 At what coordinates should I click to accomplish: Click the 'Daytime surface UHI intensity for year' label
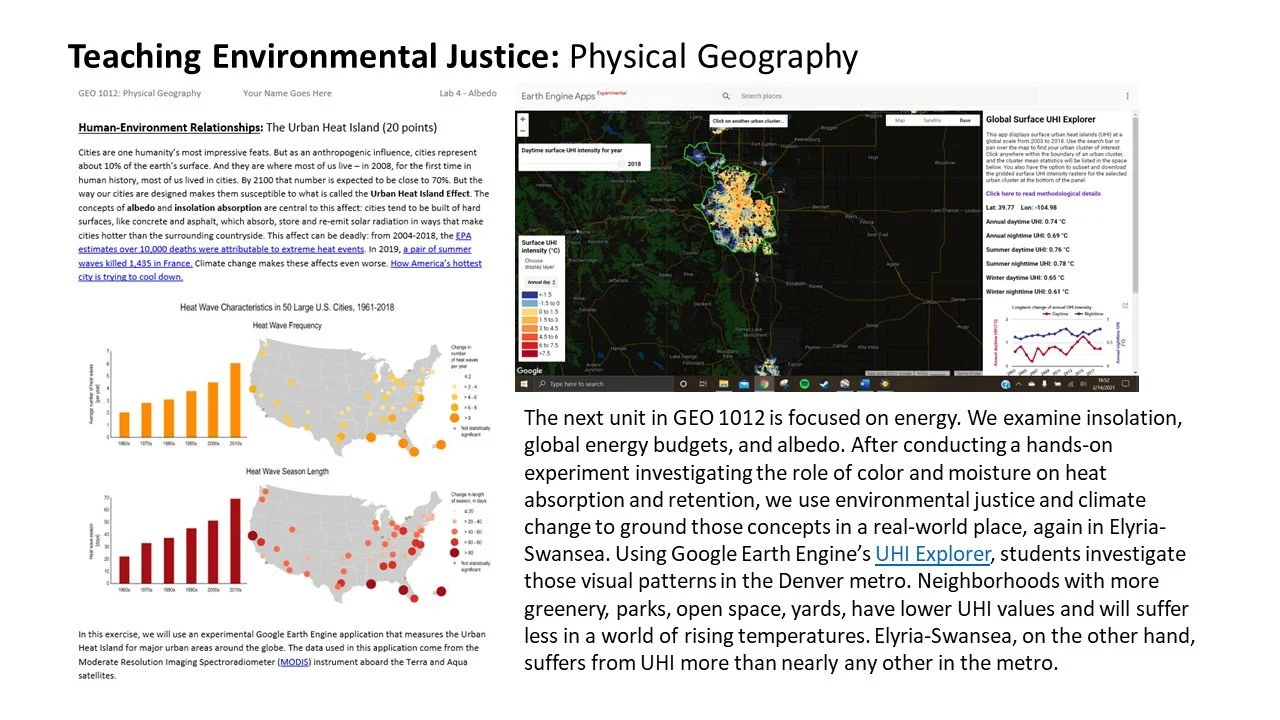click(x=572, y=150)
